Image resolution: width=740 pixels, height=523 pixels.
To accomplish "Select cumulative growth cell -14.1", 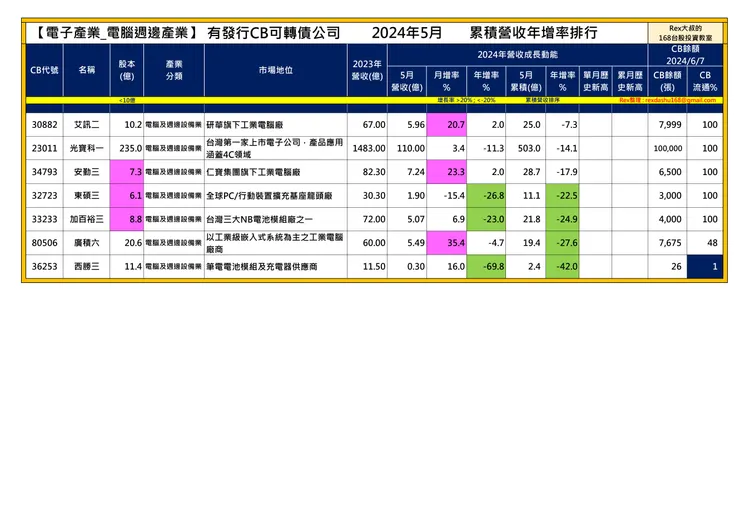I will click(x=562, y=148).
